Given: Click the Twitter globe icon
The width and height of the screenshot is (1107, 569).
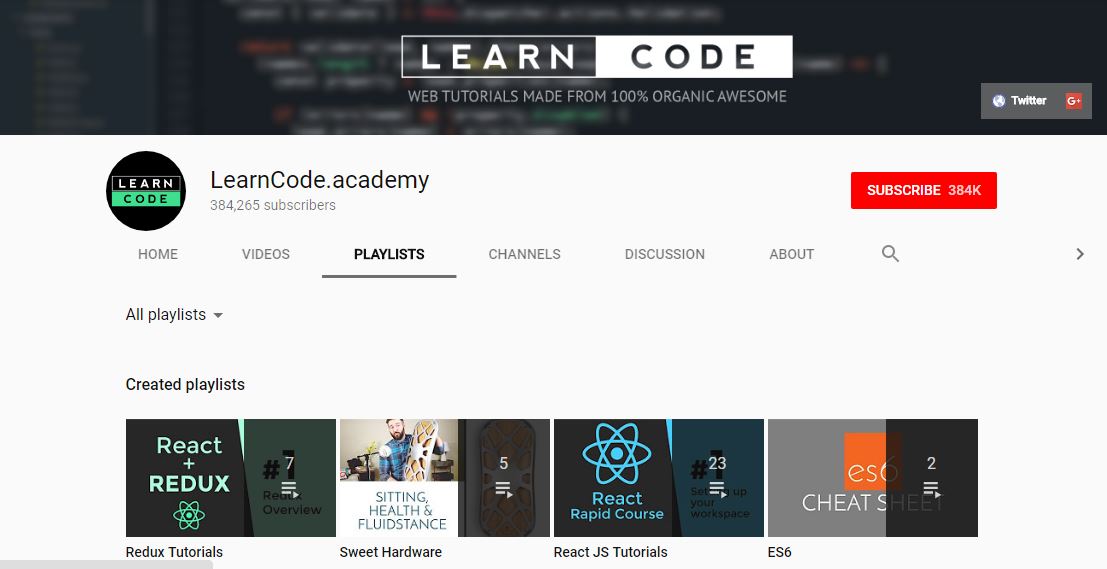Looking at the screenshot, I should (x=998, y=101).
